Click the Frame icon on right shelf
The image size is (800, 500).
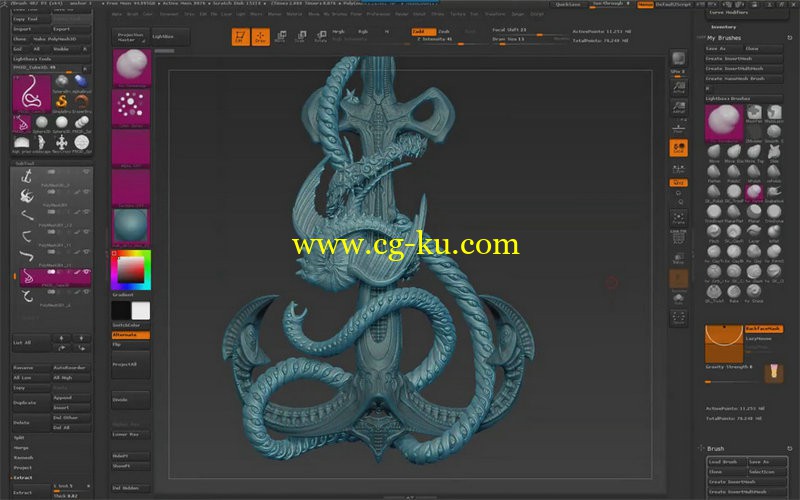coord(679,218)
